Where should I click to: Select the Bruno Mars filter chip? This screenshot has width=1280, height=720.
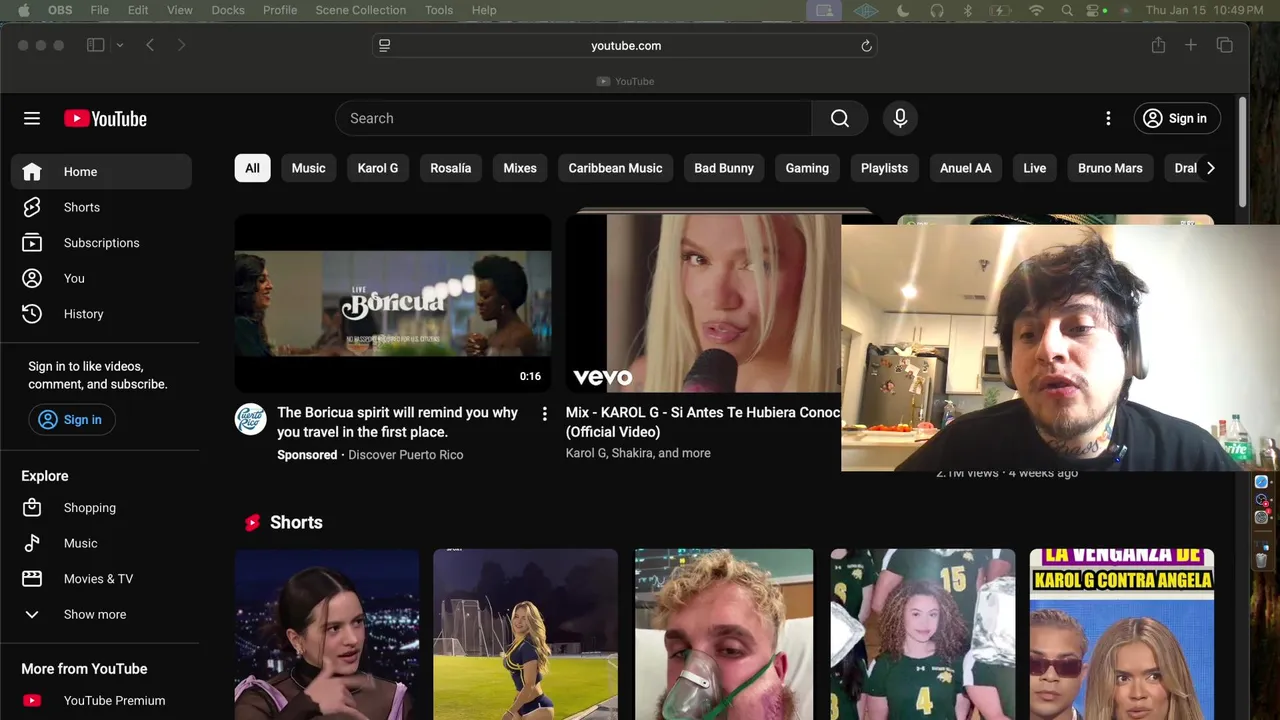click(1110, 168)
